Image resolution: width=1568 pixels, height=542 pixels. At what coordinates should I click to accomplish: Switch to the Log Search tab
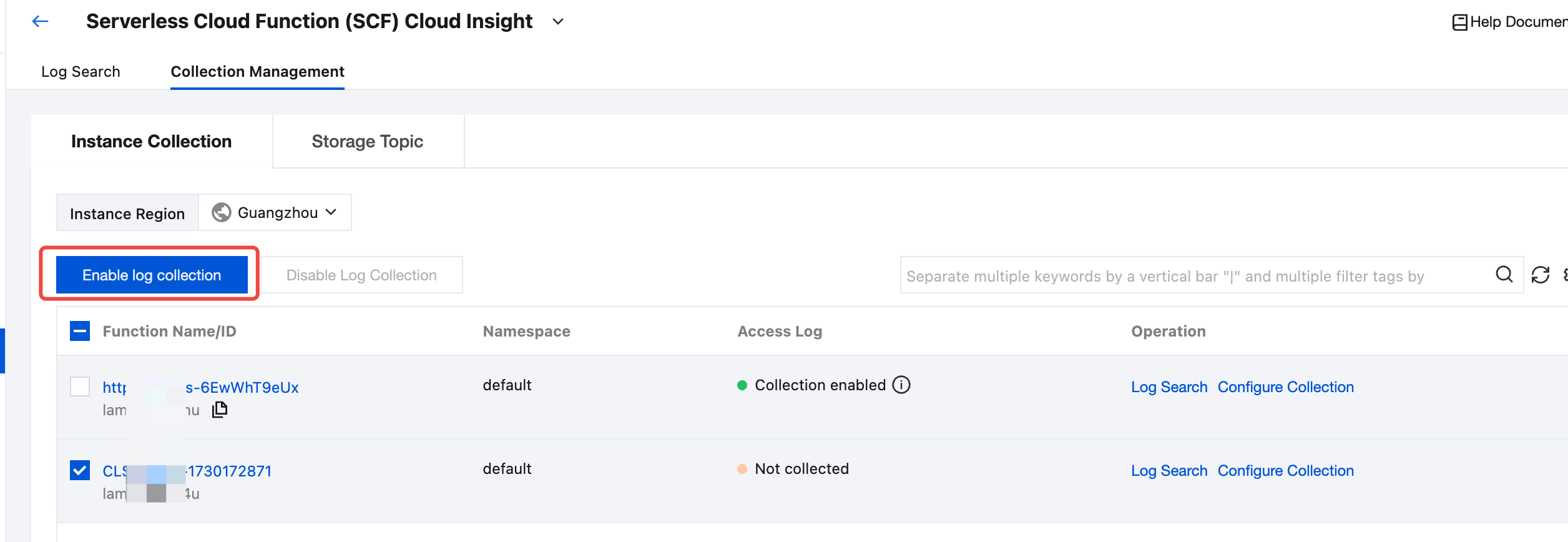coord(81,72)
